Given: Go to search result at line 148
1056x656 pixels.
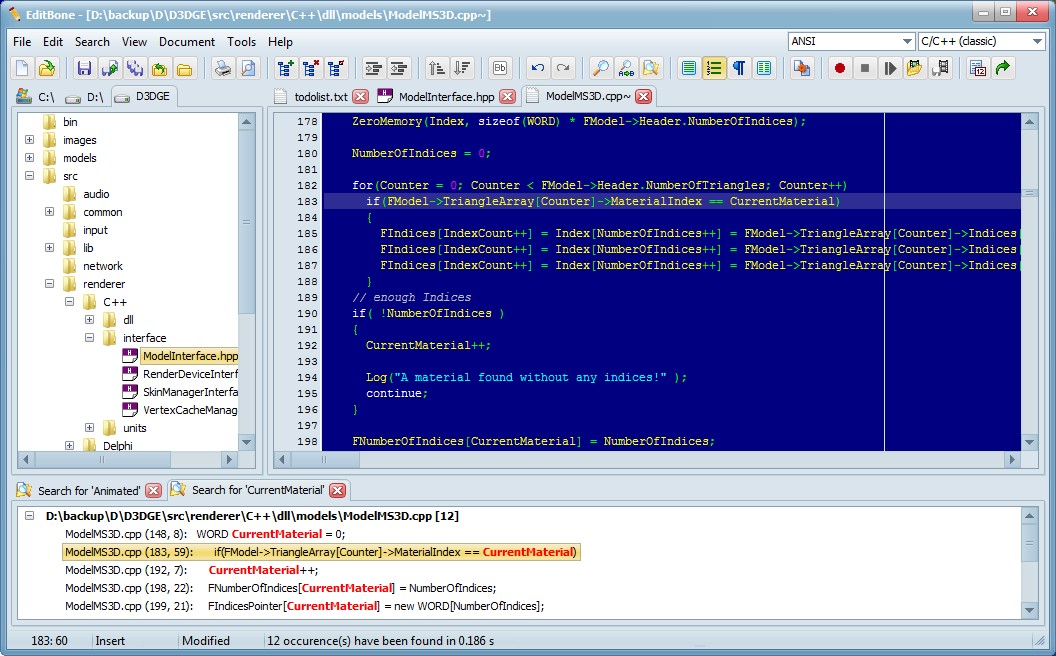Looking at the screenshot, I should pos(205,534).
